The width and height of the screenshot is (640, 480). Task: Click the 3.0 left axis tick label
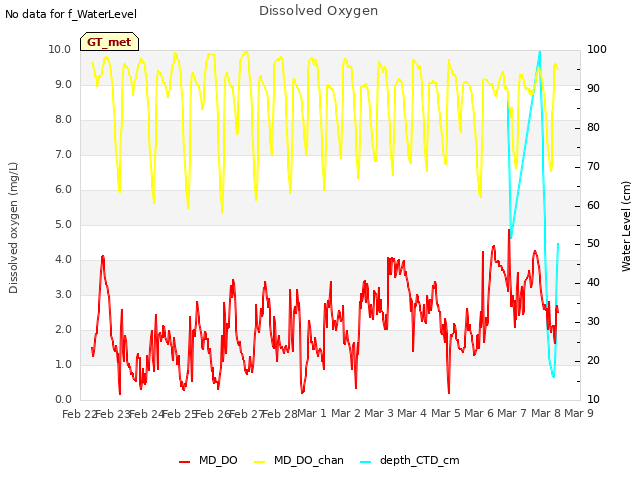click(63, 294)
